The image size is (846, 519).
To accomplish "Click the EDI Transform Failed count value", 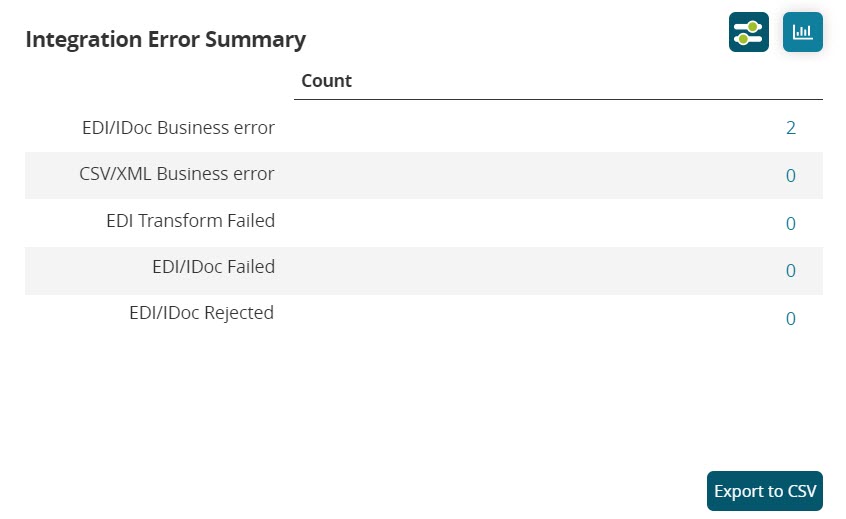I will point(790,223).
